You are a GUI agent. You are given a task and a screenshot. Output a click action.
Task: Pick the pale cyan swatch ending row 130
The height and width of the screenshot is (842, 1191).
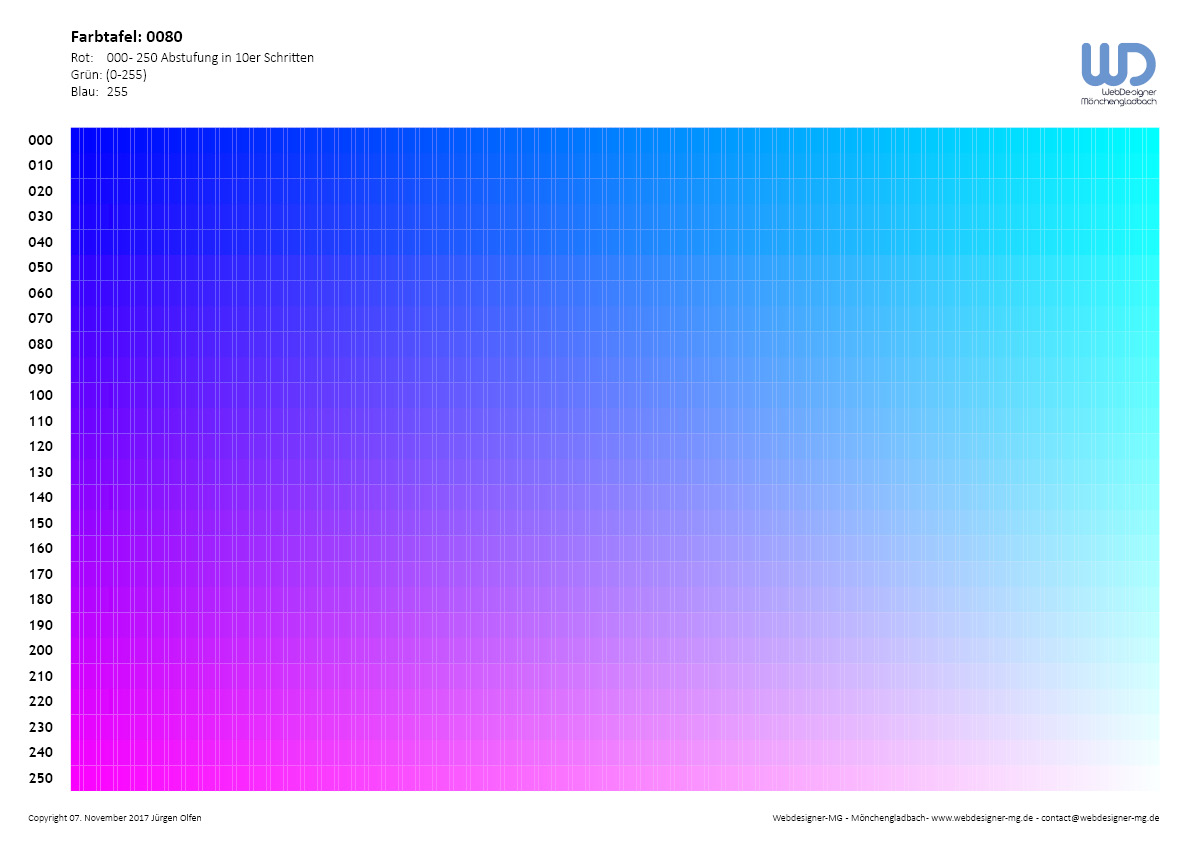[1157, 471]
